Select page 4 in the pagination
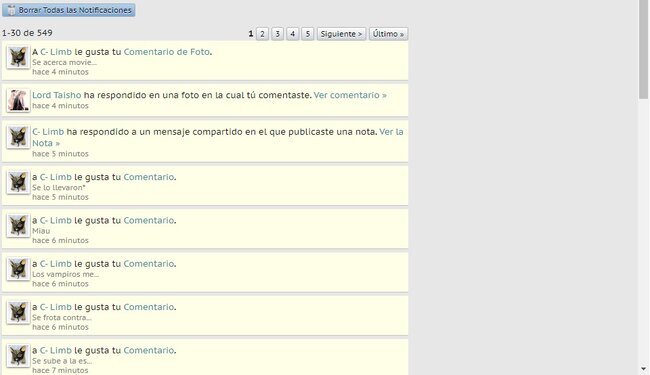Viewport: 650px width, 375px height. (293, 34)
